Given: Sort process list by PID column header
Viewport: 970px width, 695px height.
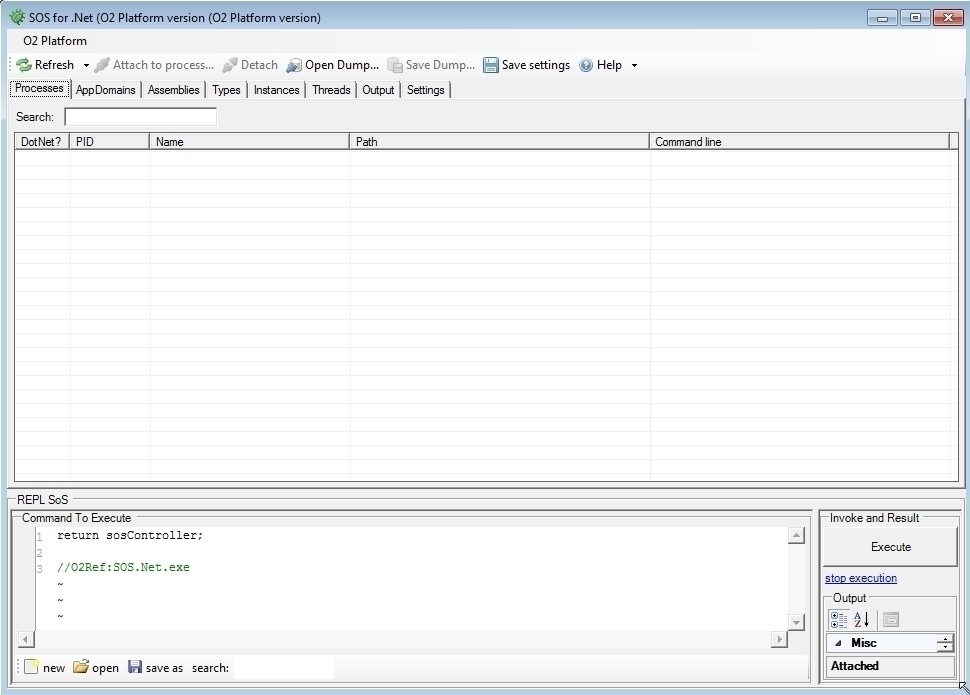Looking at the screenshot, I should pyautogui.click(x=110, y=142).
